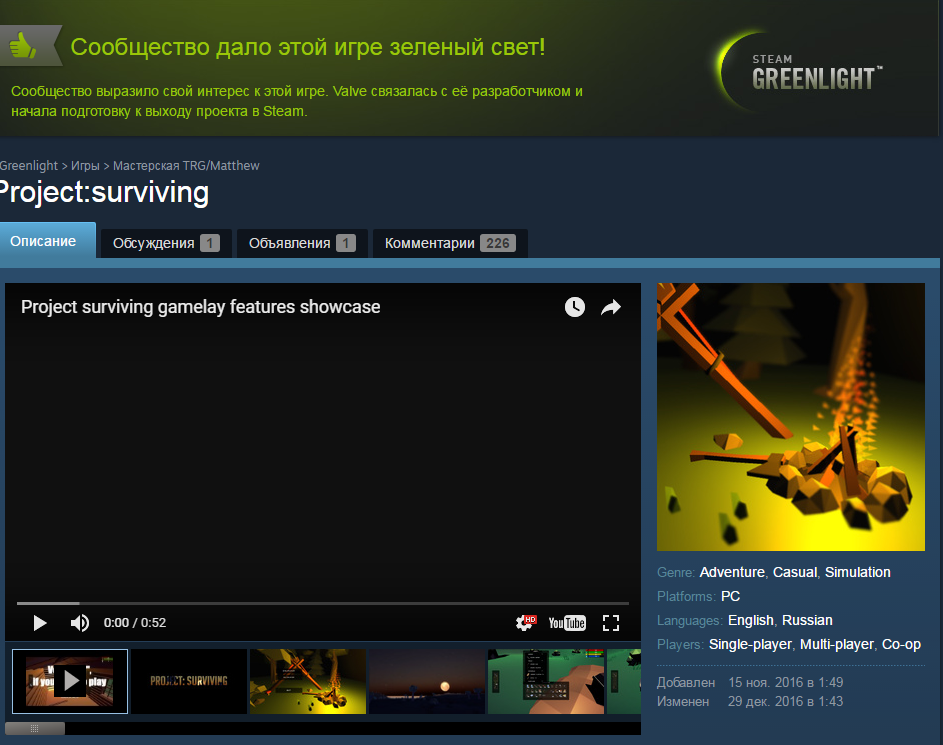This screenshot has width=943, height=745.
Task: Click the large campfire game artwork
Action: pos(791,417)
